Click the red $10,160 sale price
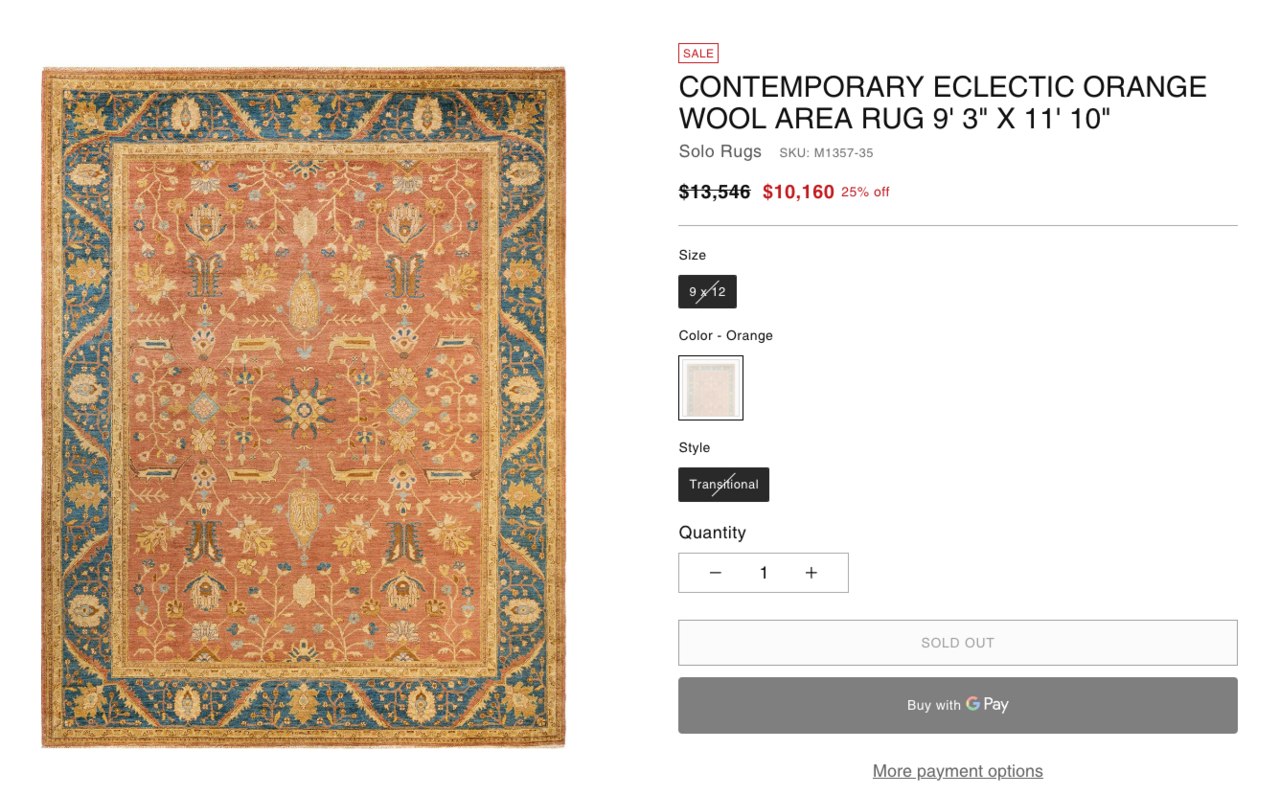Screen dimensions: 1280x795 point(797,192)
